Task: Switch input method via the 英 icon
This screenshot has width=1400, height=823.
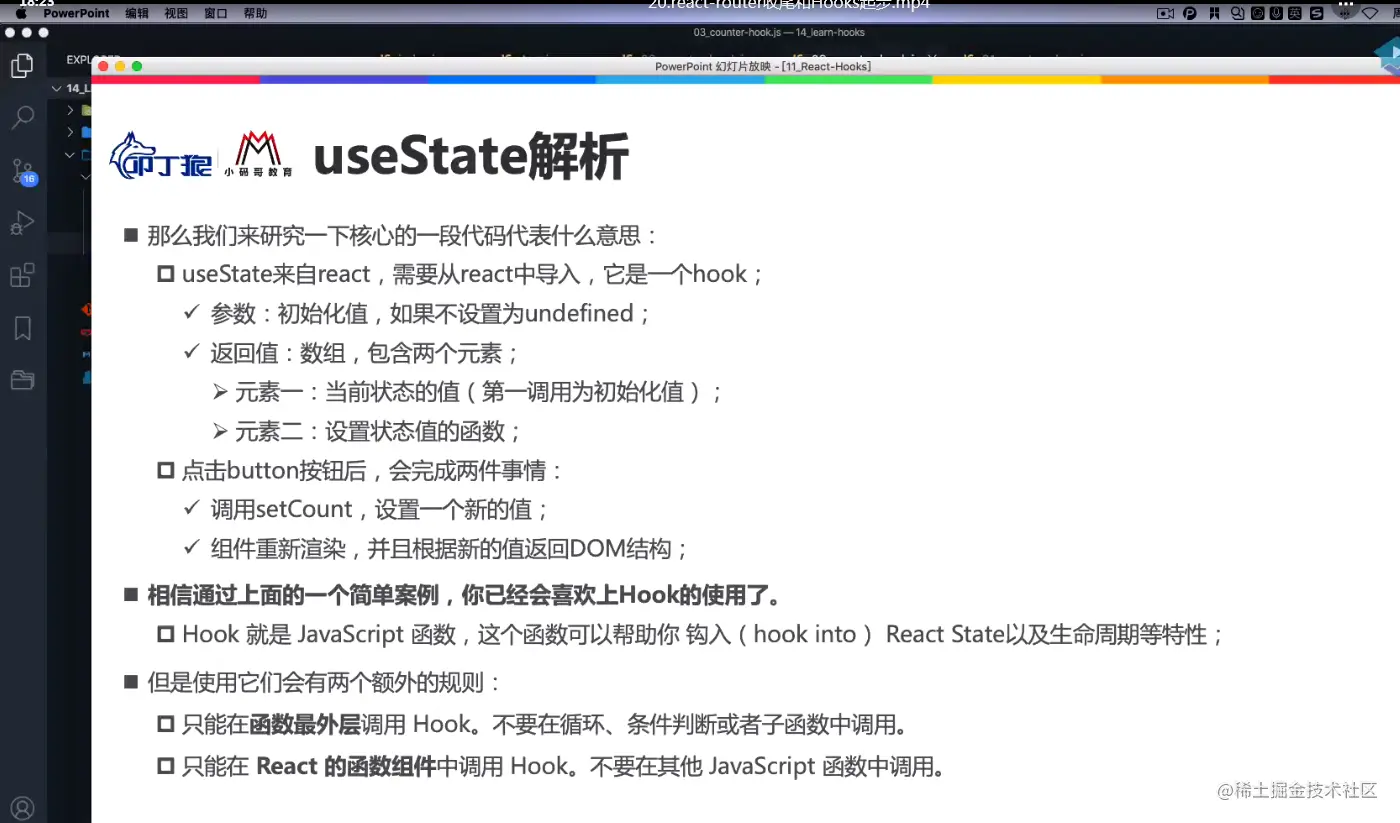Action: pyautogui.click(x=1295, y=14)
